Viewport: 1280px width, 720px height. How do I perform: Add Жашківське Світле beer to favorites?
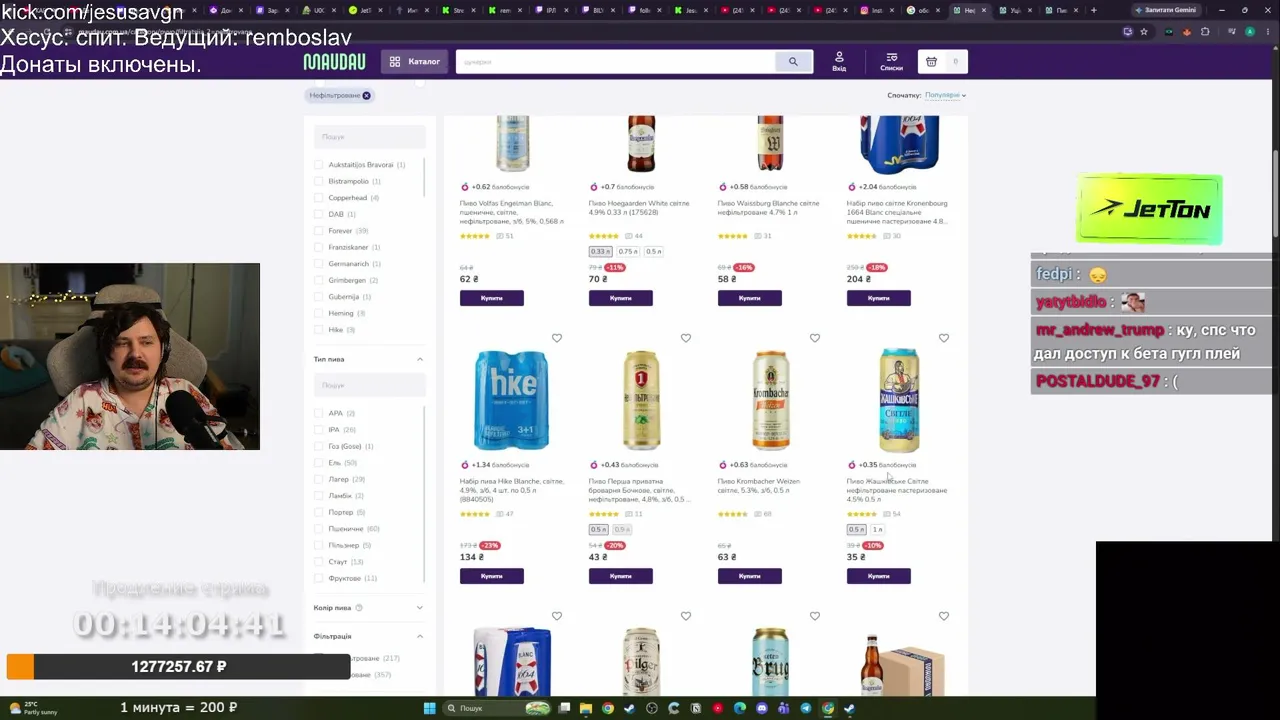pos(944,338)
